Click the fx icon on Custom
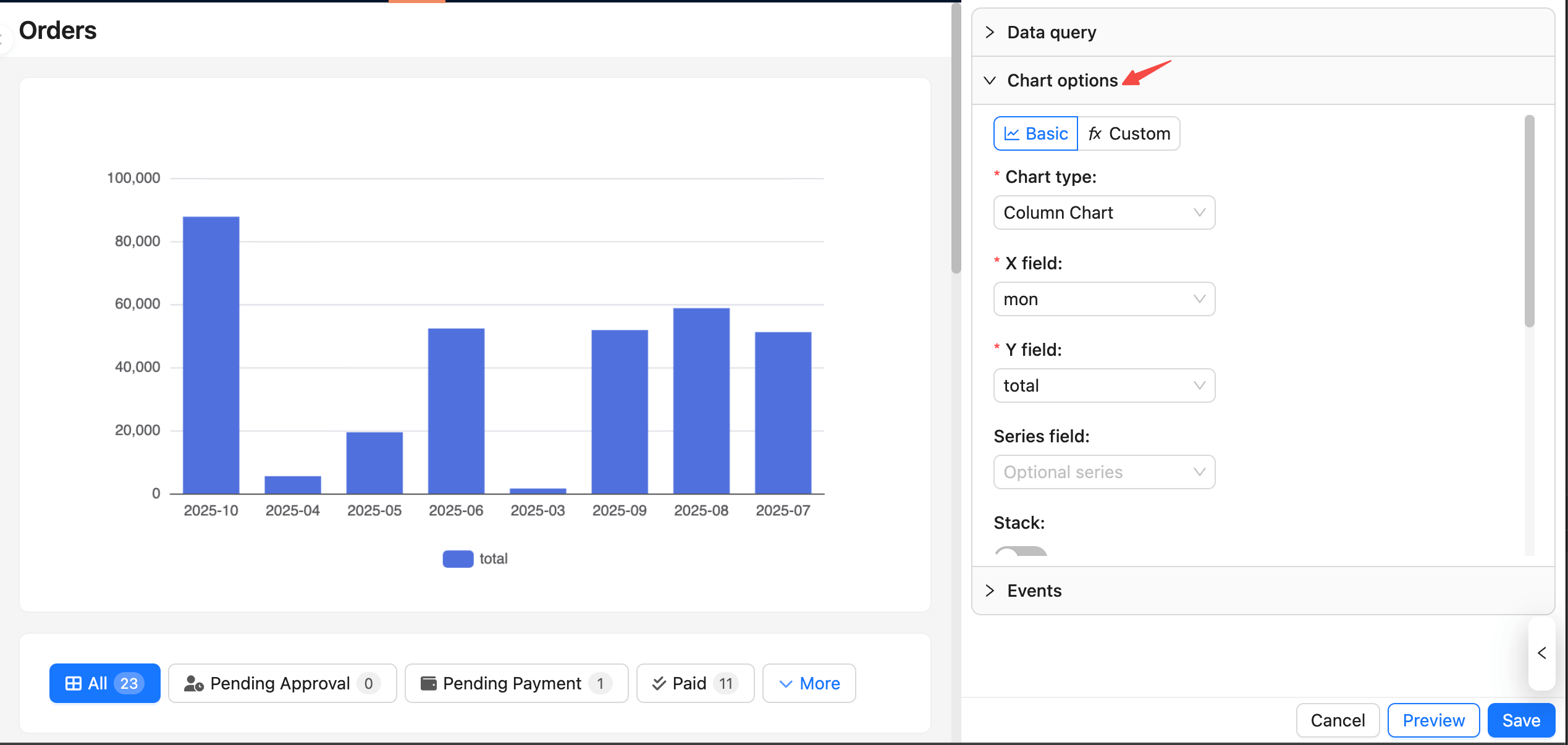This screenshot has width=1568, height=745. pyautogui.click(x=1095, y=134)
